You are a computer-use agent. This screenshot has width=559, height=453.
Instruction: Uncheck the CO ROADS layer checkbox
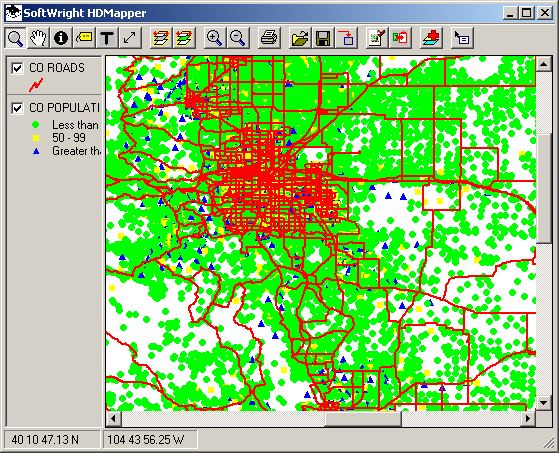tap(17, 68)
